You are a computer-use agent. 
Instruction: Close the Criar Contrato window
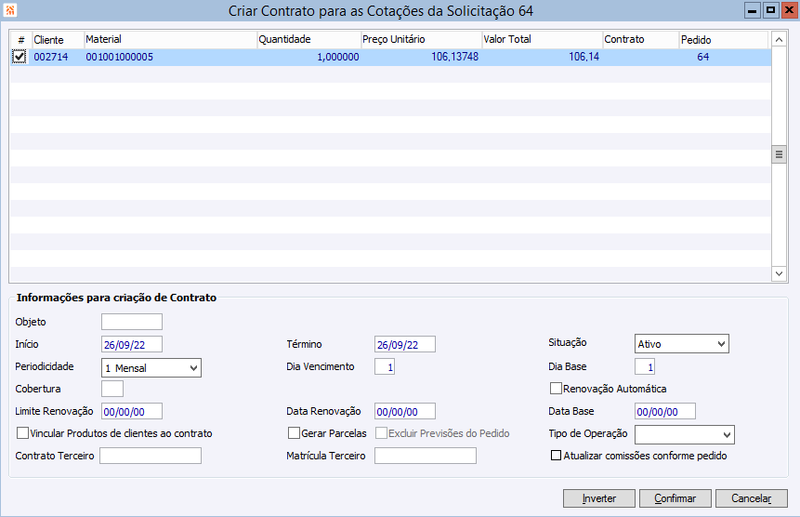point(789,10)
